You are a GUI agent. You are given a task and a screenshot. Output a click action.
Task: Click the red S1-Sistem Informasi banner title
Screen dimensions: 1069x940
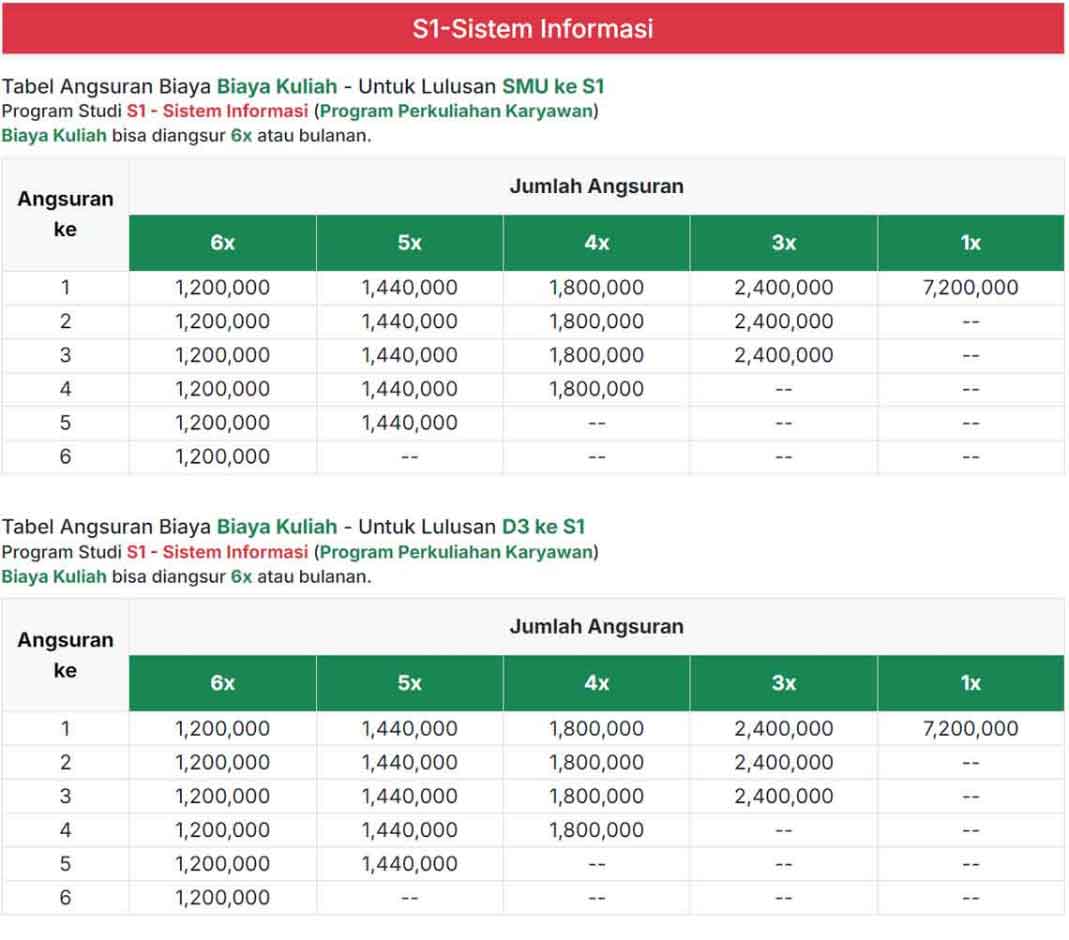click(x=532, y=29)
